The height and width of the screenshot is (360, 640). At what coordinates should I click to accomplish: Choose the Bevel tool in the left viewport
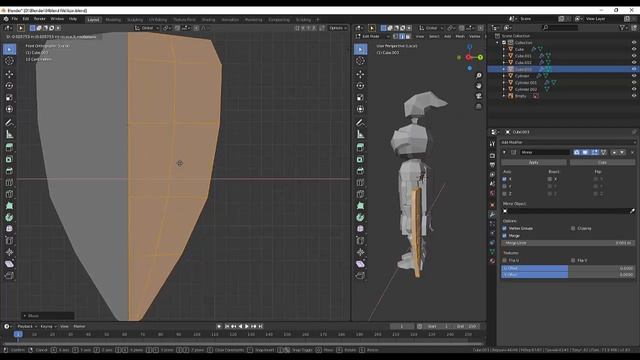[x=9, y=171]
